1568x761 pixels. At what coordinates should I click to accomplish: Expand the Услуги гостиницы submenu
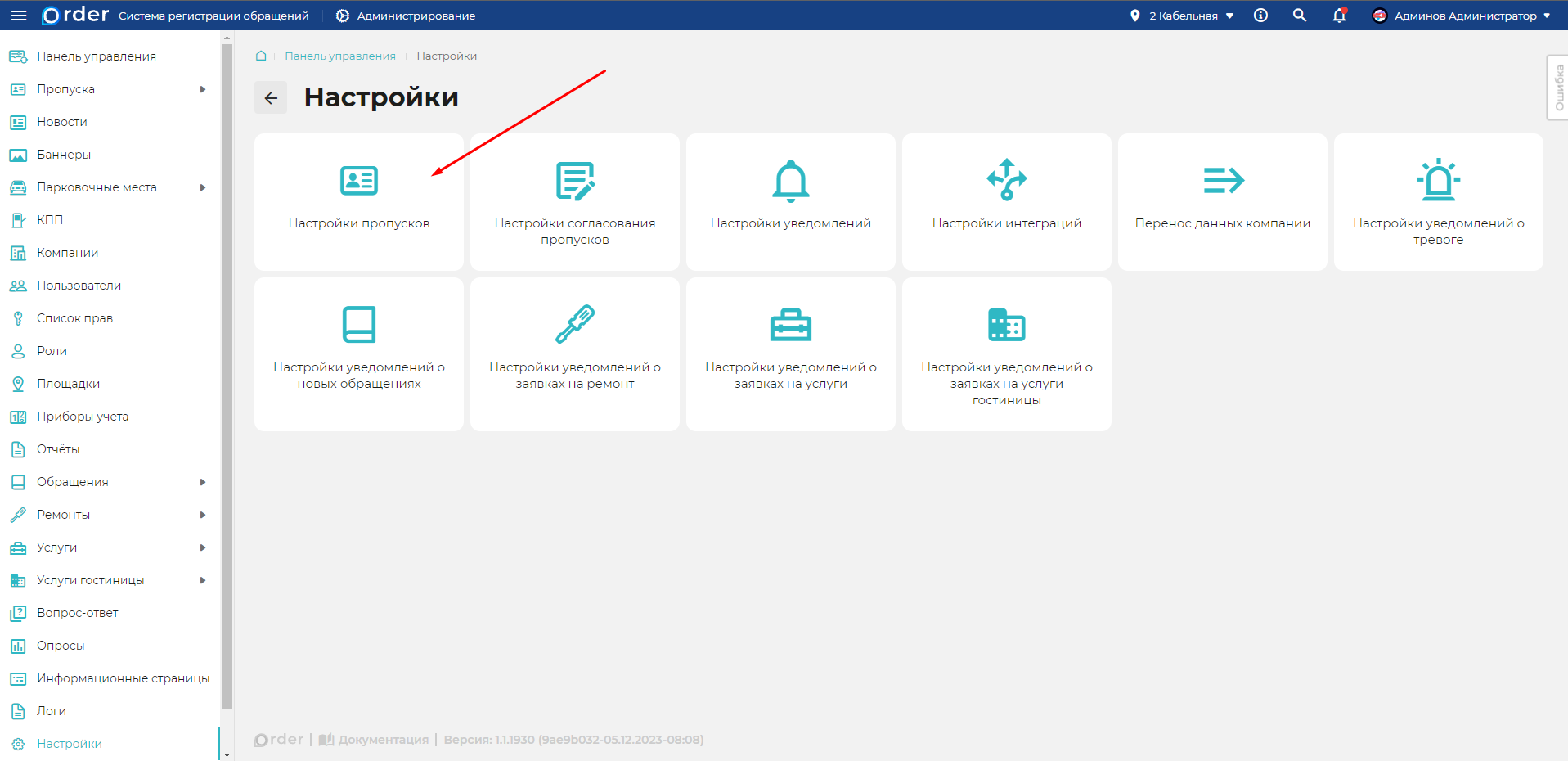pyautogui.click(x=202, y=580)
